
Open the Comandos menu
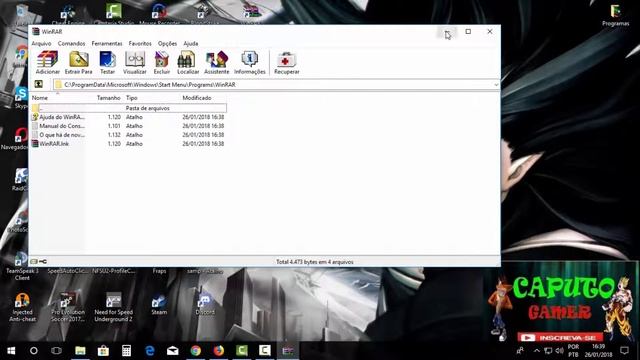coord(71,43)
